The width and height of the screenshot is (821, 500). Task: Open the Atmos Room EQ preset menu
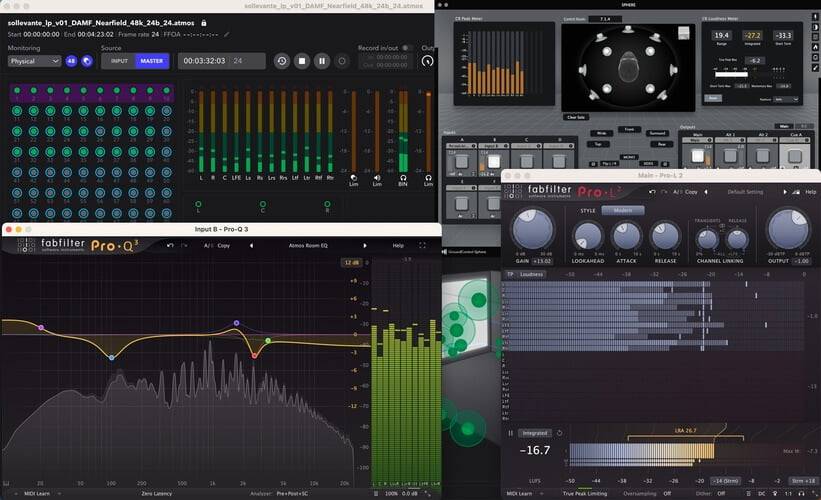pos(308,245)
